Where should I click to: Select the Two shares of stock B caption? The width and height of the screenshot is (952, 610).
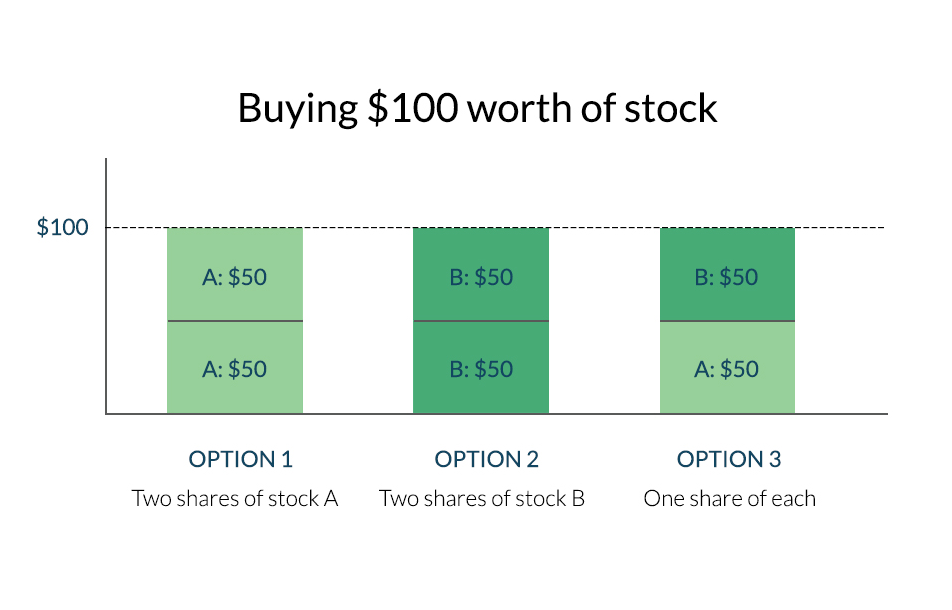pyautogui.click(x=481, y=498)
